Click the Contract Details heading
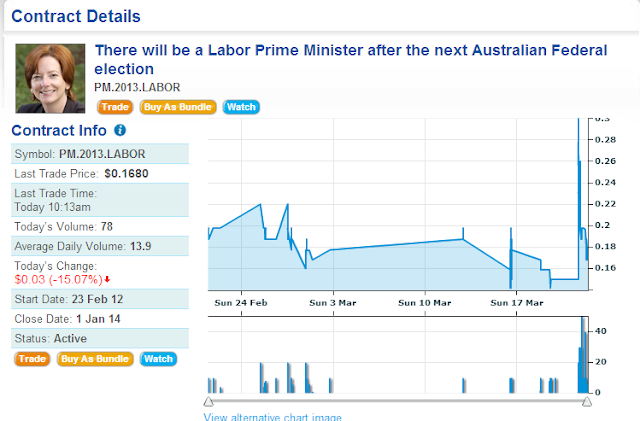Image resolution: width=640 pixels, height=421 pixels. [x=76, y=17]
